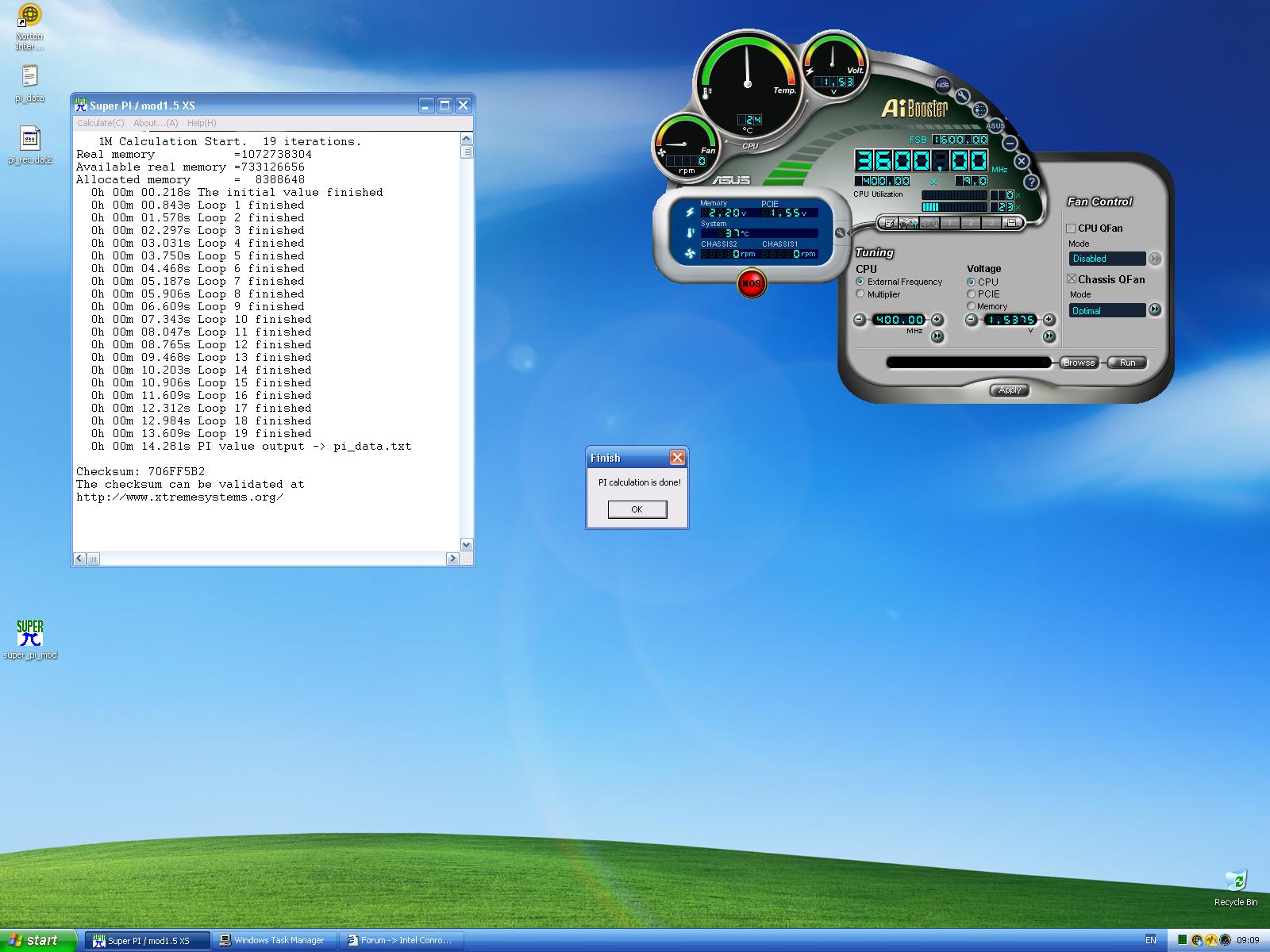Enable the CPU QFan checkbox
1270x952 pixels.
pyautogui.click(x=1071, y=228)
